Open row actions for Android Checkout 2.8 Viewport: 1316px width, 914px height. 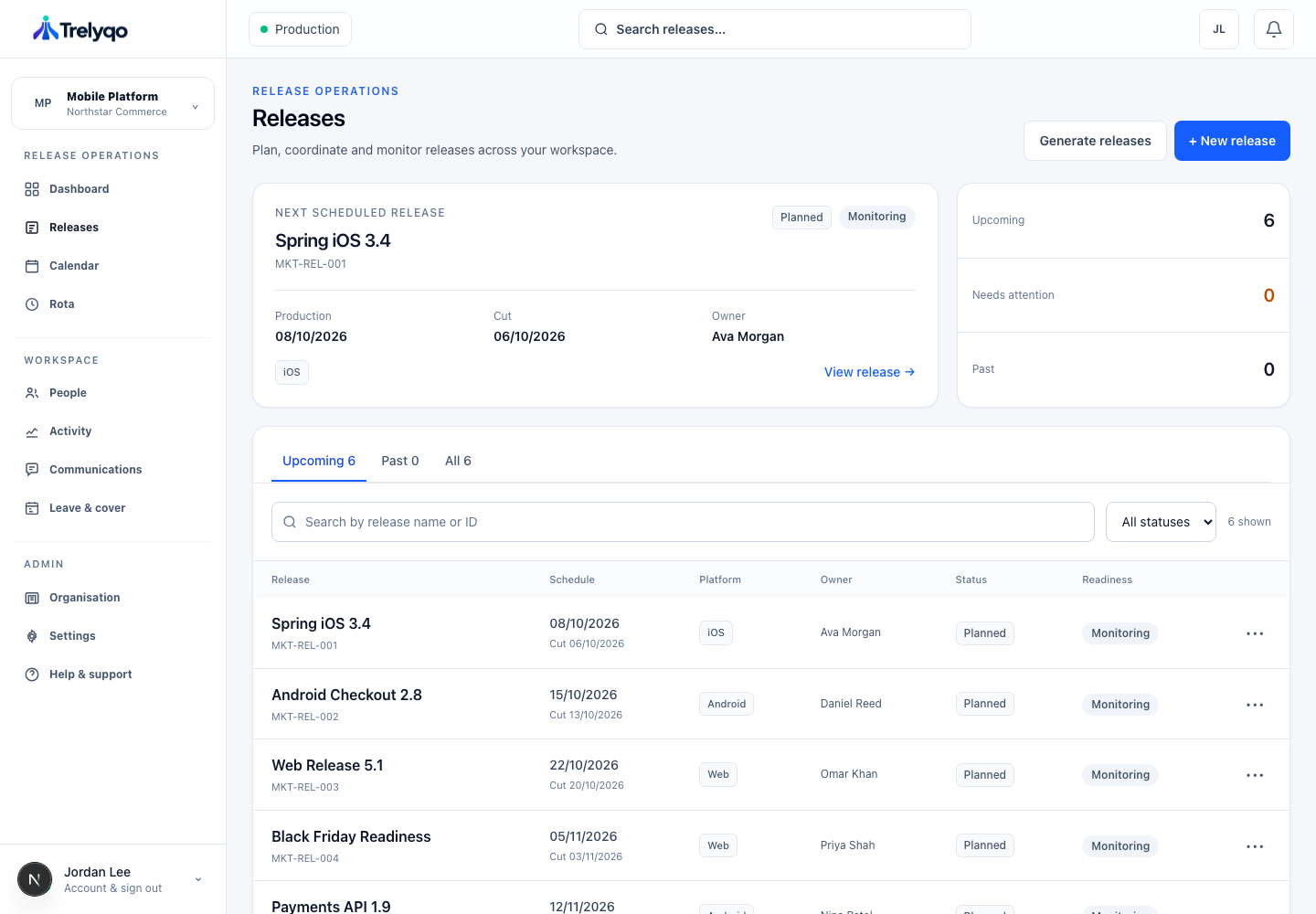coord(1255,705)
